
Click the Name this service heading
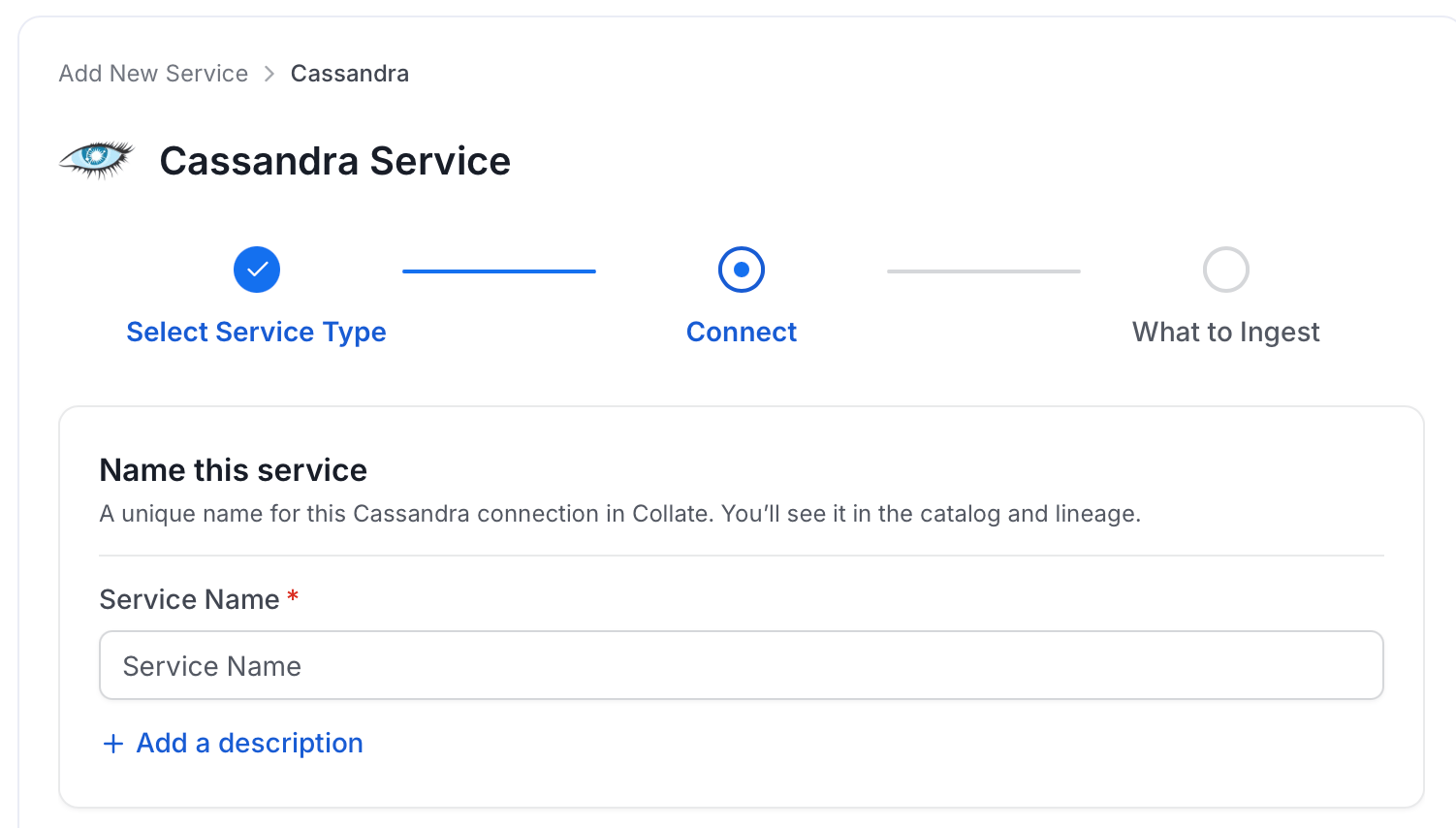234,470
